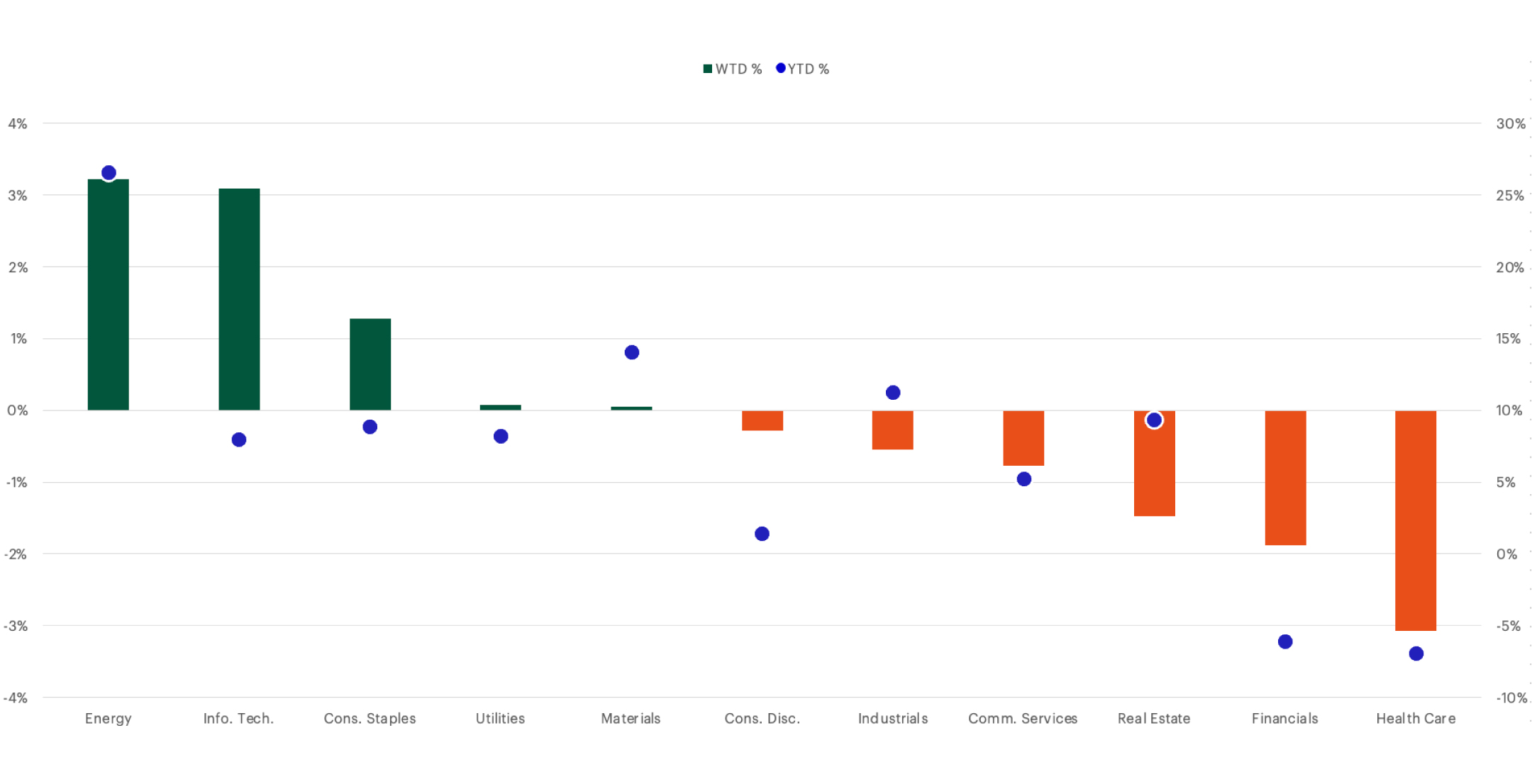The width and height of the screenshot is (1532, 784).
Task: Click the Financials YTD dot marker
Action: pyautogui.click(x=1284, y=640)
